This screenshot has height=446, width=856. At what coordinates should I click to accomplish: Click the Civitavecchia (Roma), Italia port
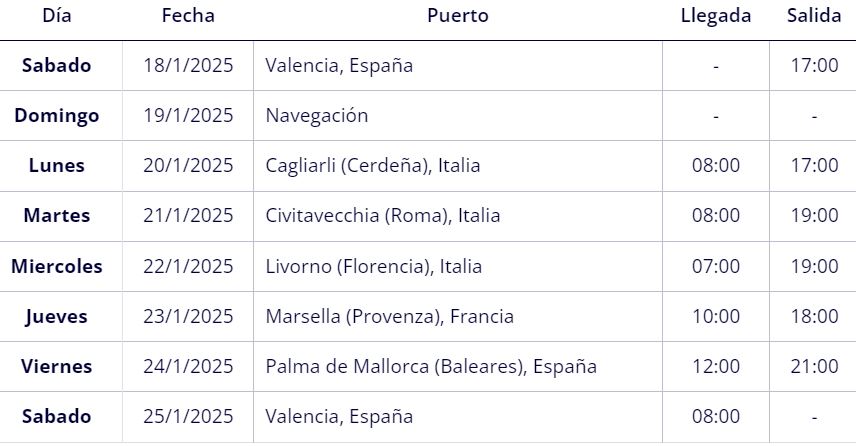[x=383, y=216]
